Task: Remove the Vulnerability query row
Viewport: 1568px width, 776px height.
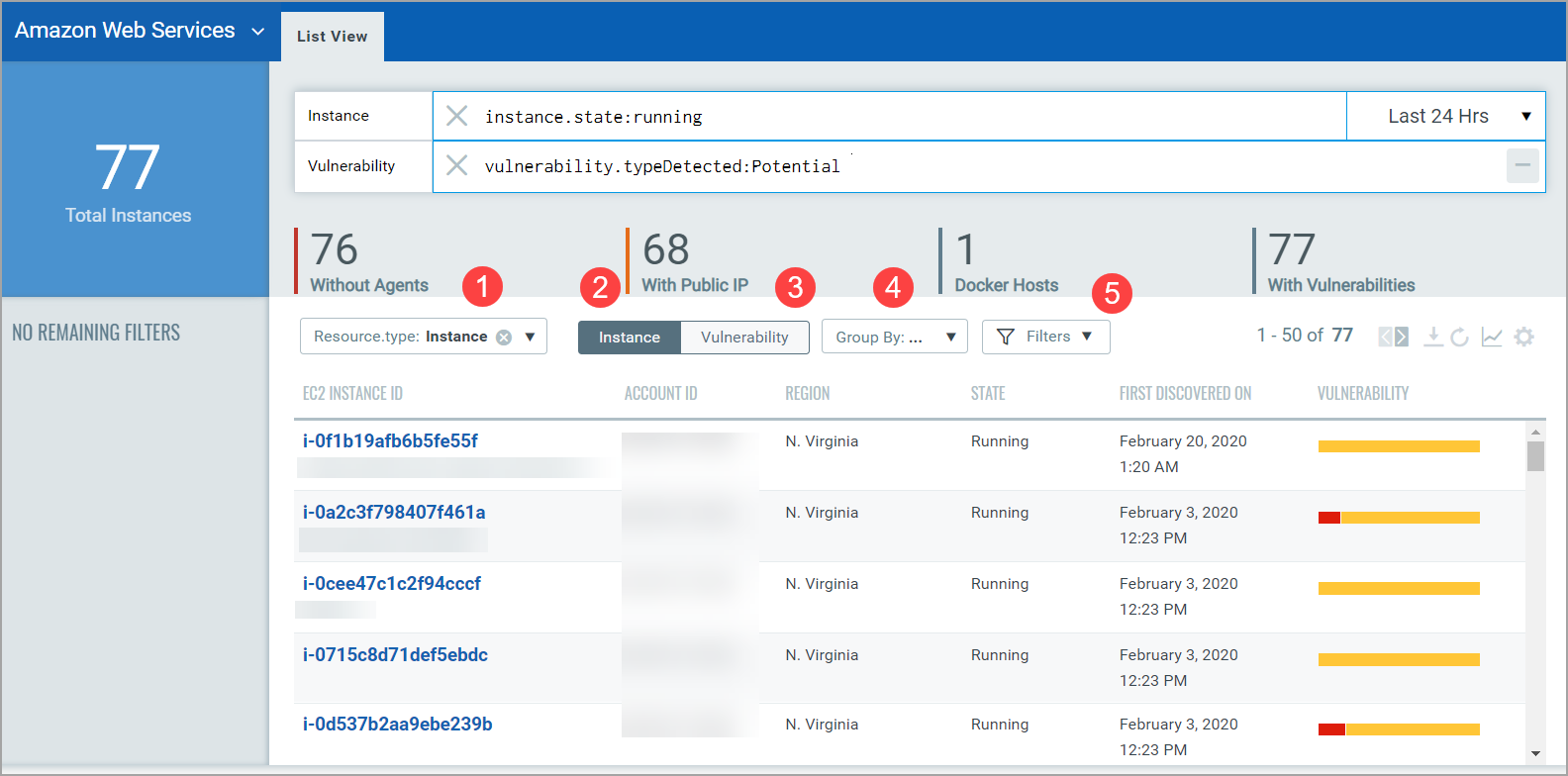Action: (1522, 165)
